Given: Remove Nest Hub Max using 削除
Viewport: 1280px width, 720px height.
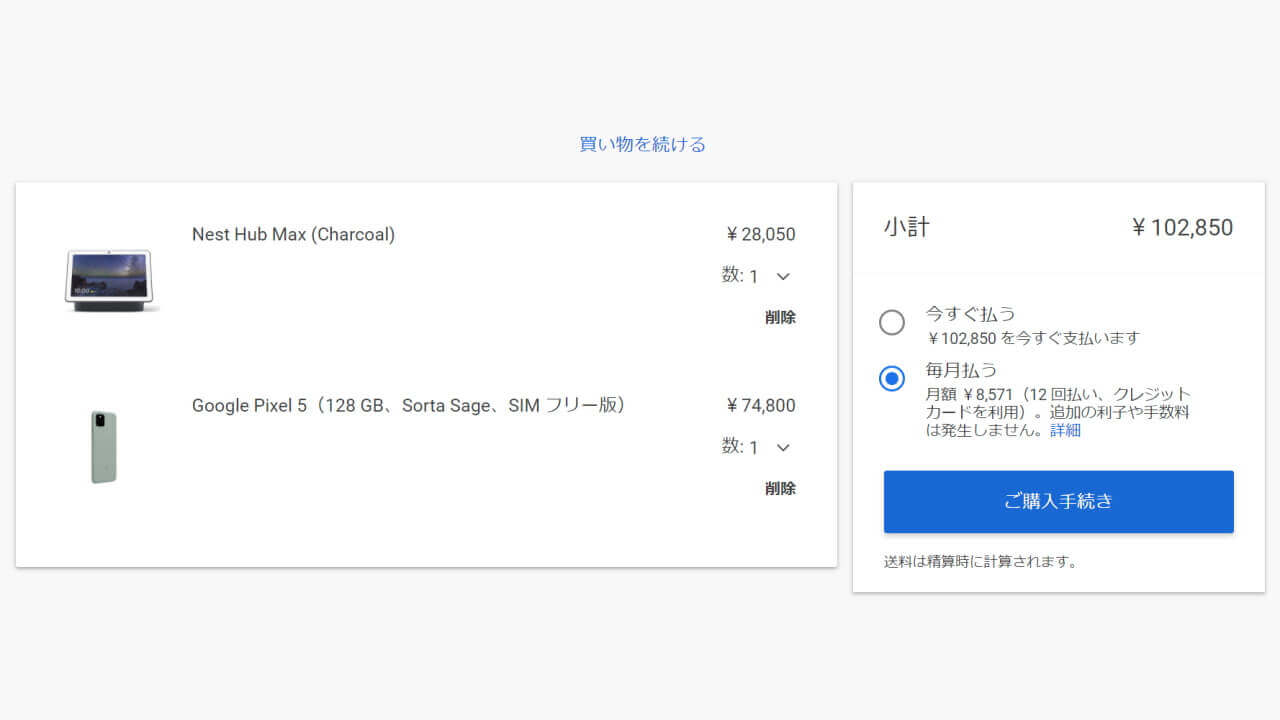Looking at the screenshot, I should (780, 317).
